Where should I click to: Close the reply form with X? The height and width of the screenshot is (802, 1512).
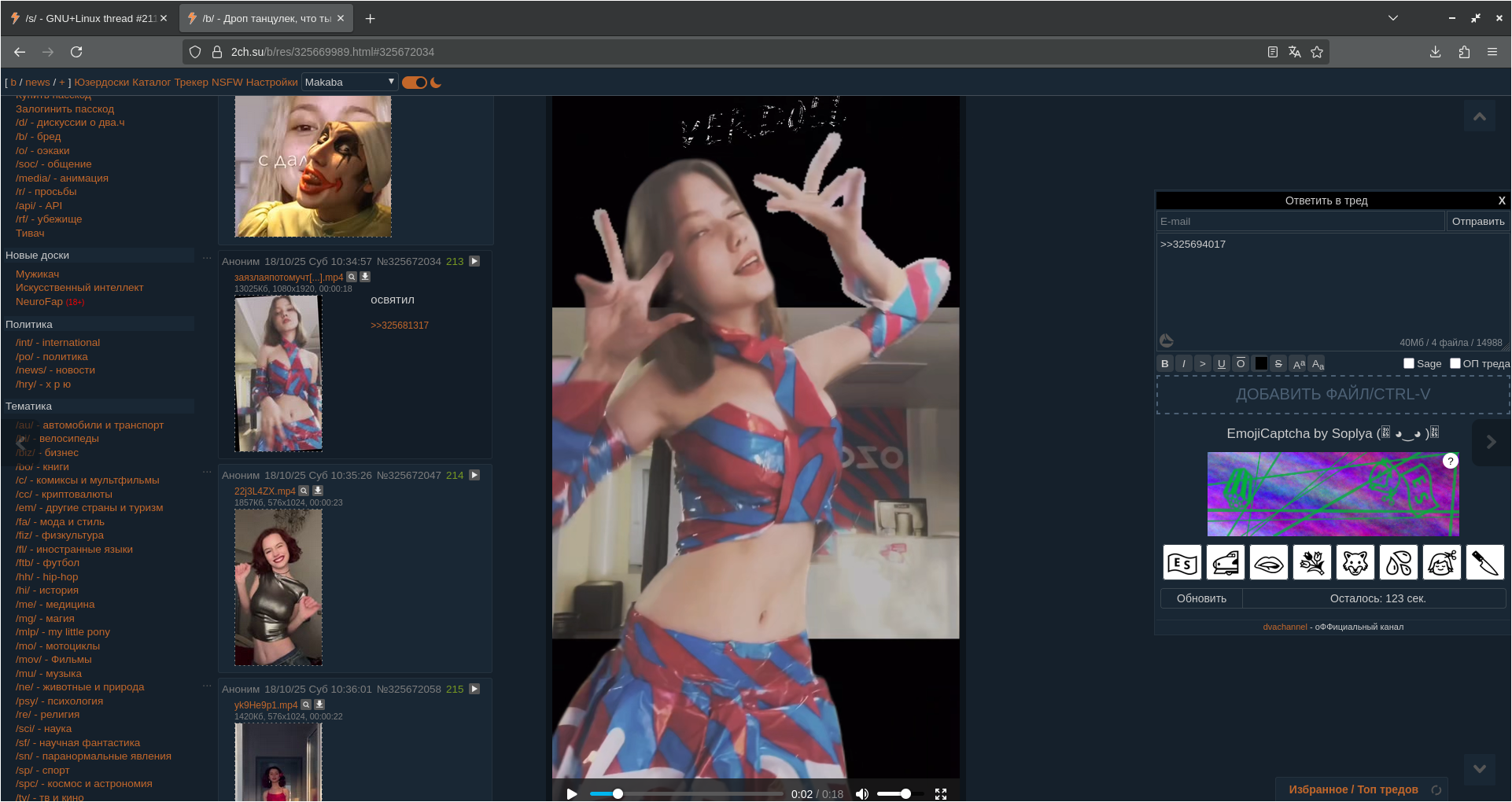1502,200
